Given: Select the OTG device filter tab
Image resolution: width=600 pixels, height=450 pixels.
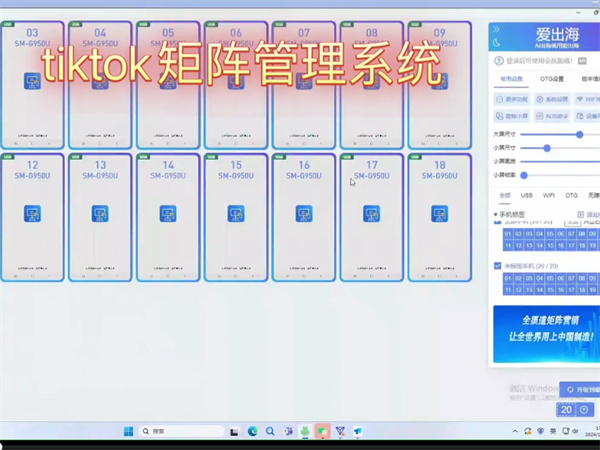Looking at the screenshot, I should (x=571, y=195).
